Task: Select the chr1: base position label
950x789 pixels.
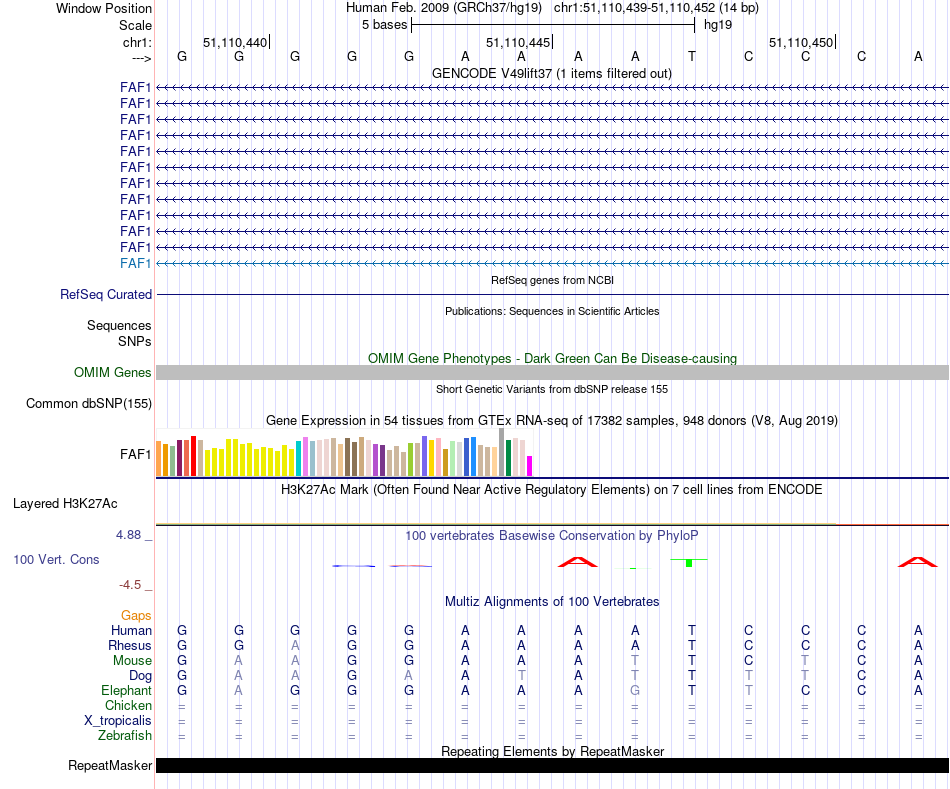Action: tap(137, 42)
